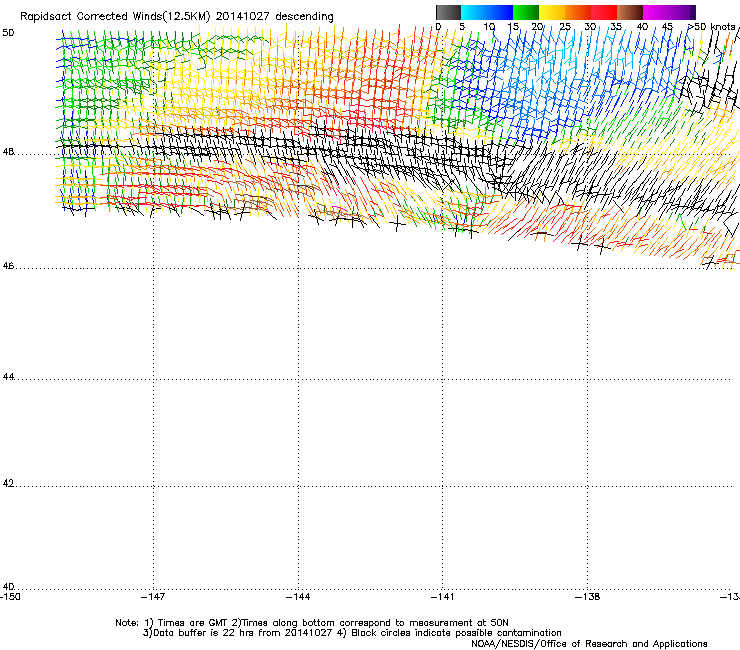Click the yellow 20-25 knots legend segment
Viewport: 740px width, 650px height.
pos(552,12)
